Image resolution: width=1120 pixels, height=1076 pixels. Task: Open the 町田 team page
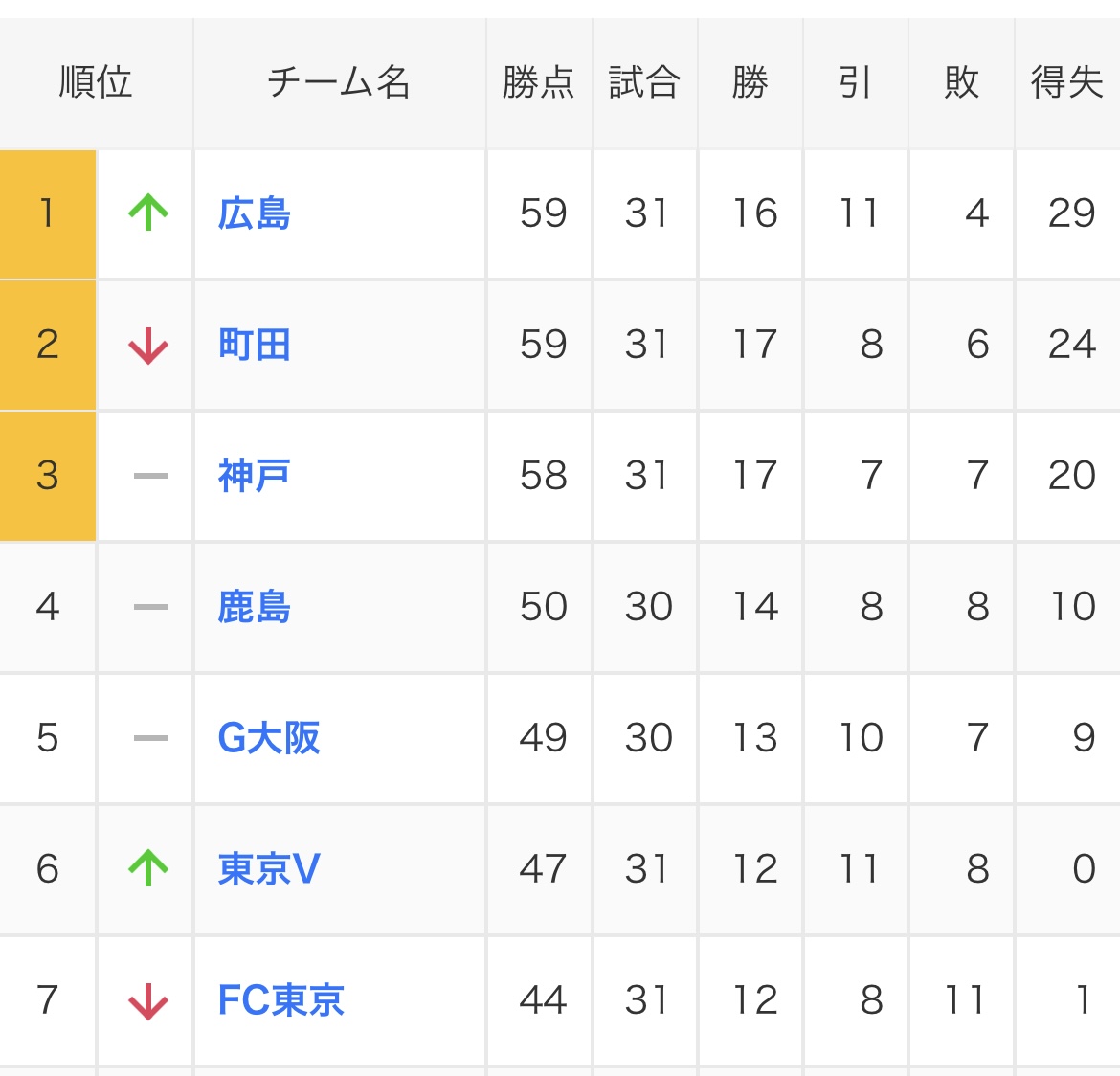coord(254,345)
